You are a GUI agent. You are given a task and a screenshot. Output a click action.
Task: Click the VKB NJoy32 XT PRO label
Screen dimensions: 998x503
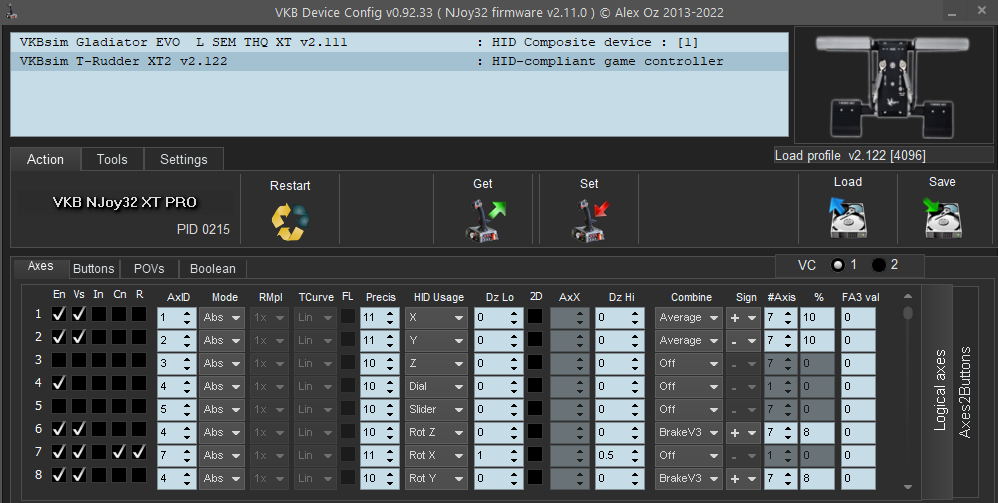(125, 202)
